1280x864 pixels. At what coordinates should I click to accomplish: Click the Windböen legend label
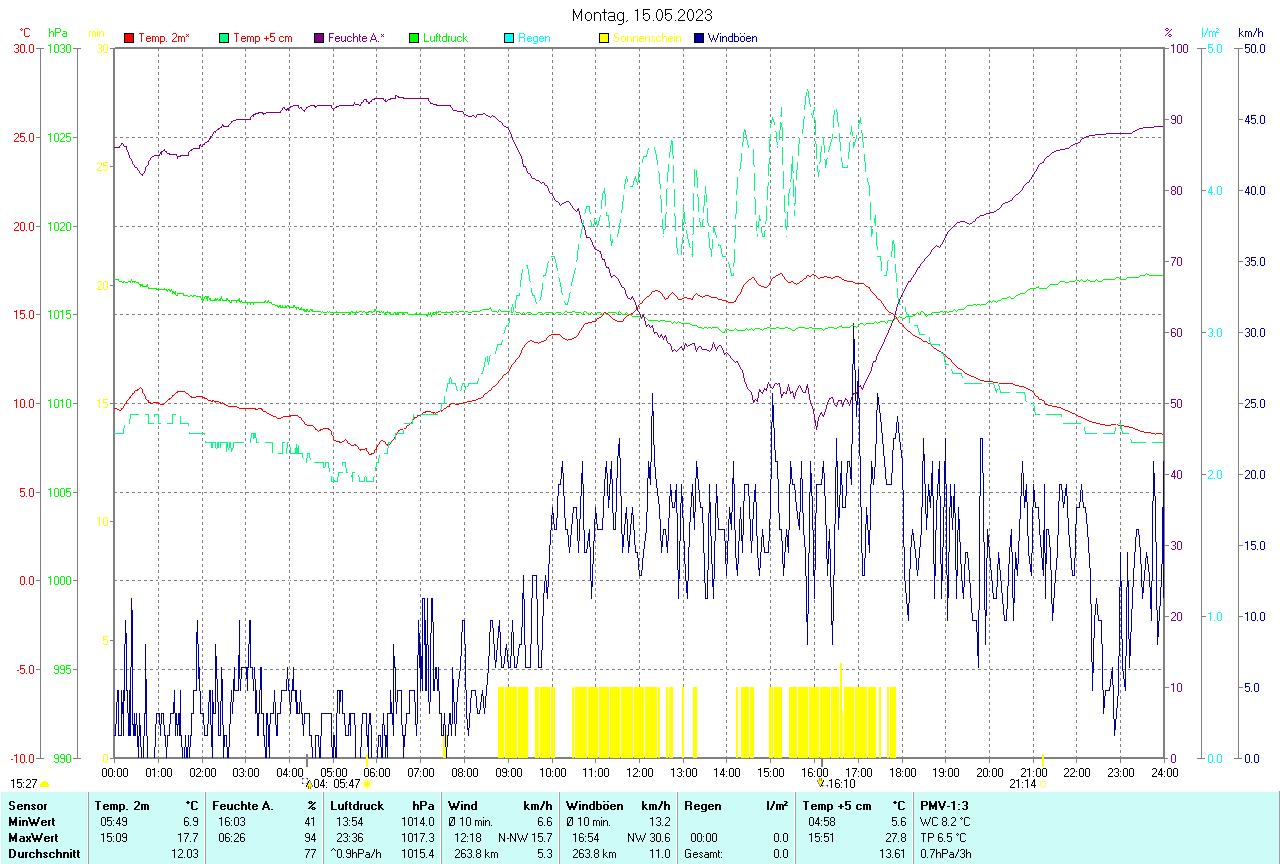(x=732, y=38)
